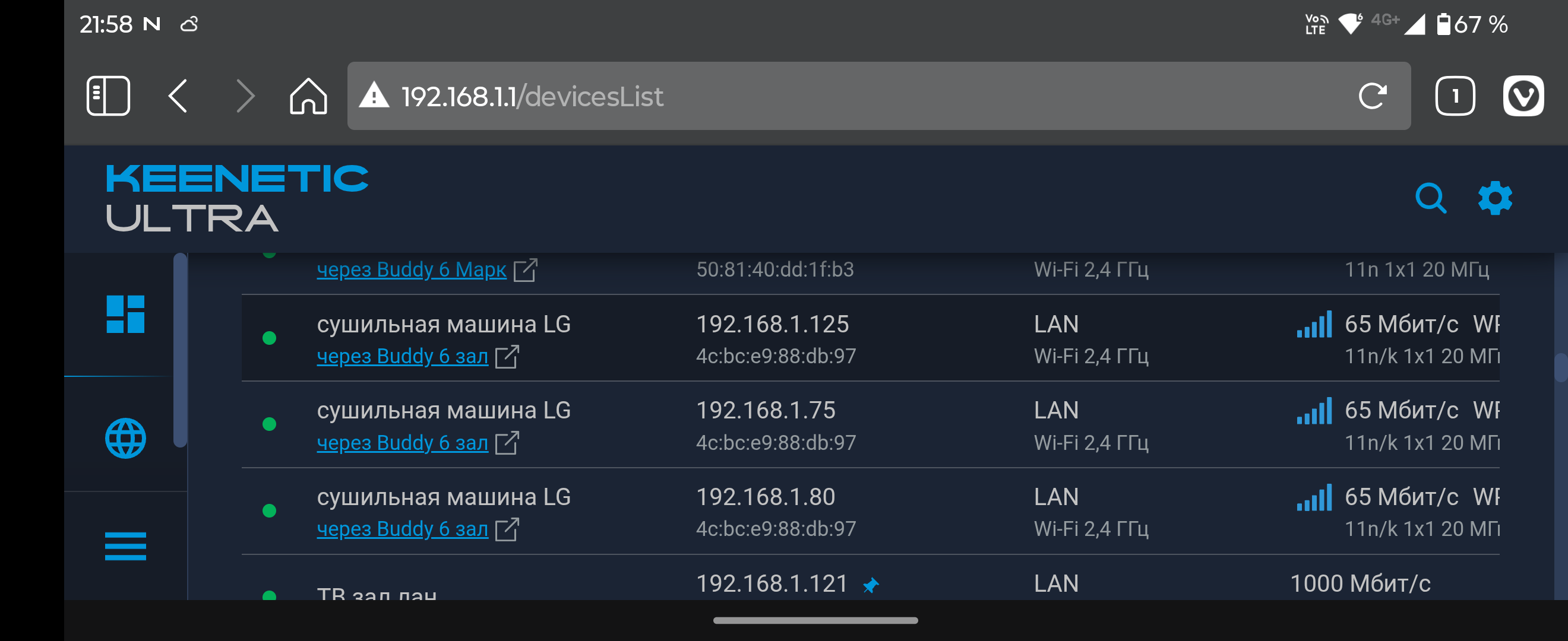Screen dimensions: 1568x641
Task: Open 'через Buddy 6 зал' link for 192.168.1.80
Action: [x=402, y=529]
